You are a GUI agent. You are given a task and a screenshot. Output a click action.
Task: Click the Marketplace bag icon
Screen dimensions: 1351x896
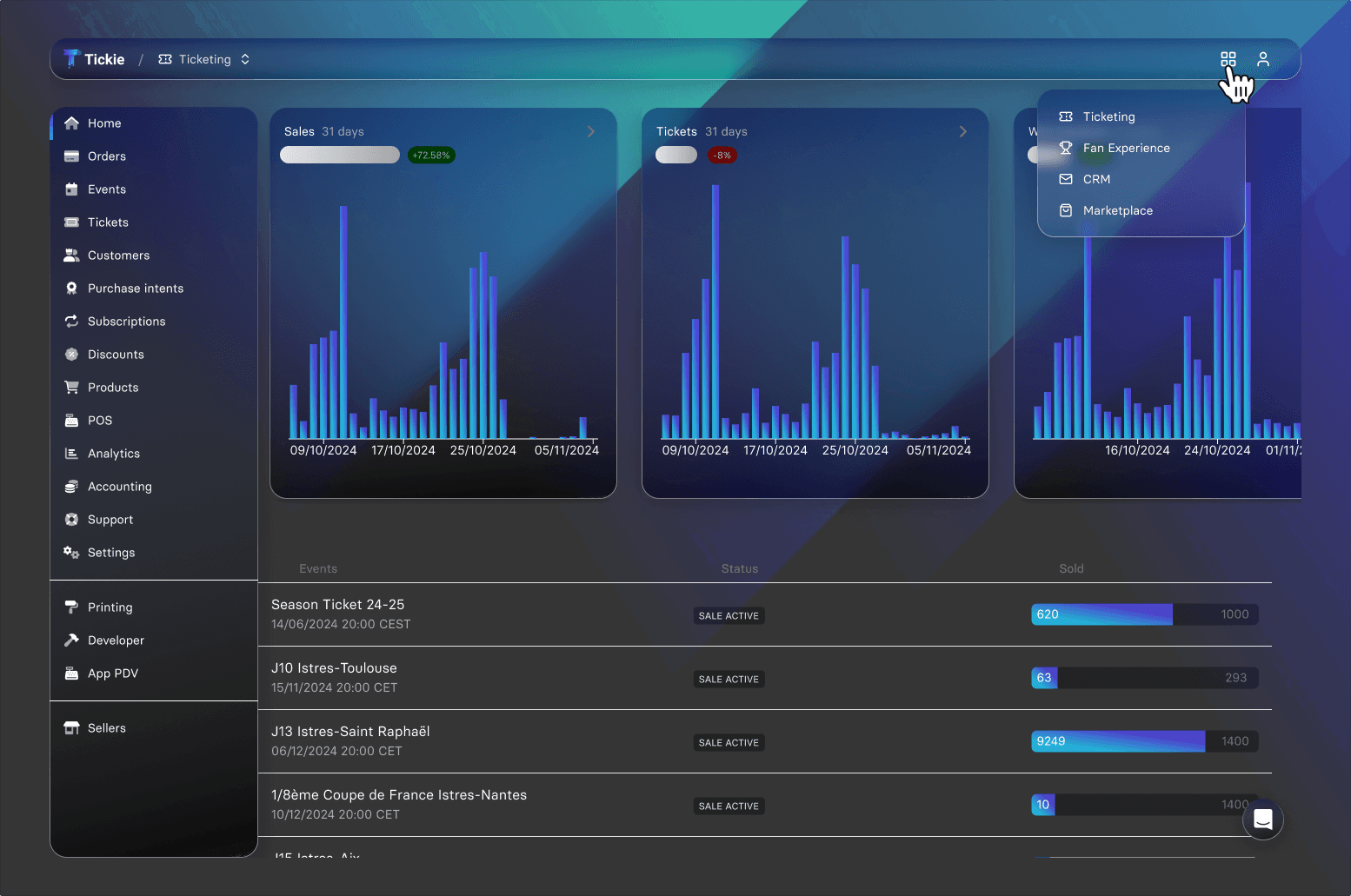click(x=1066, y=210)
